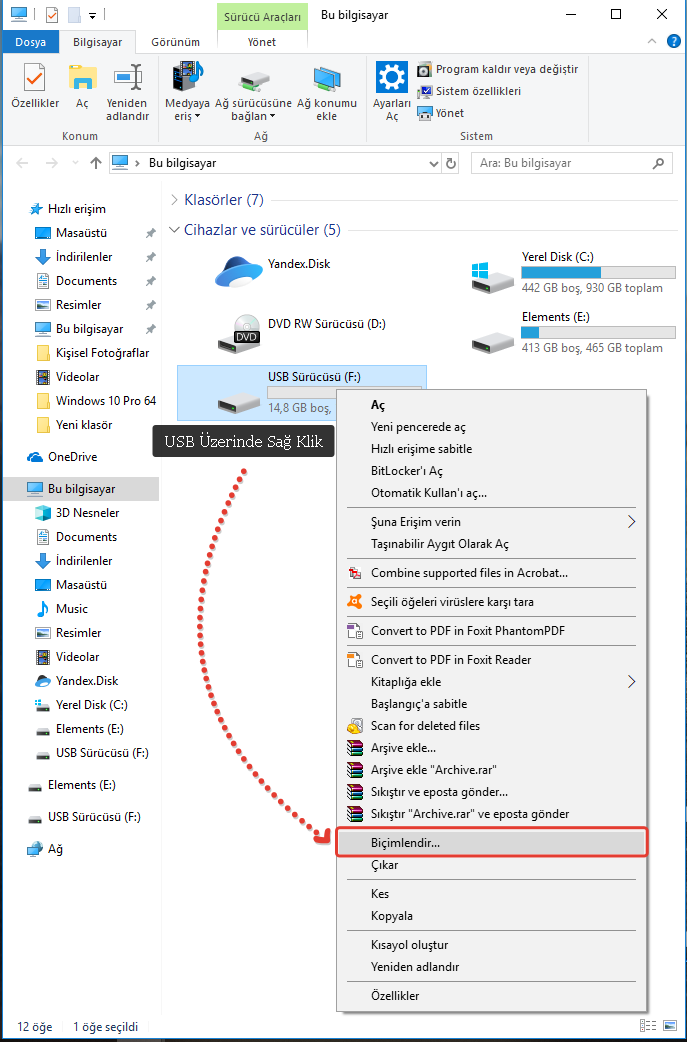Switch to the Görünüm ribbon tab
Viewport: 687px width, 1042px height.
point(175,43)
